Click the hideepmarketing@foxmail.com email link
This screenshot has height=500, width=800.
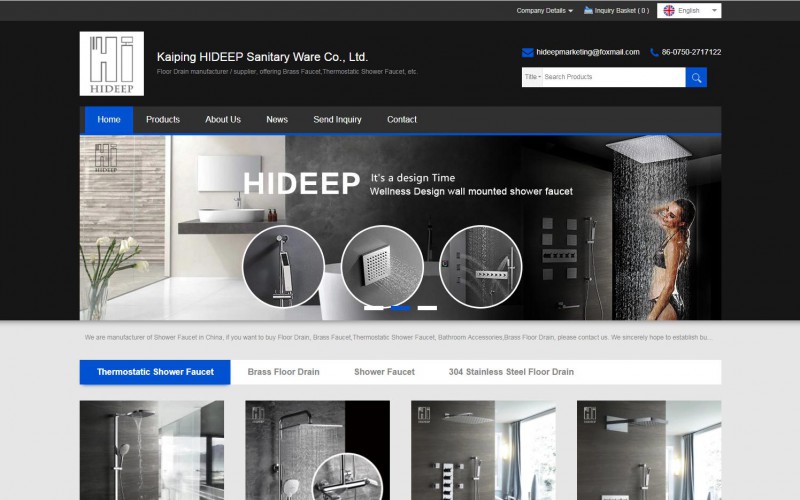pos(588,52)
